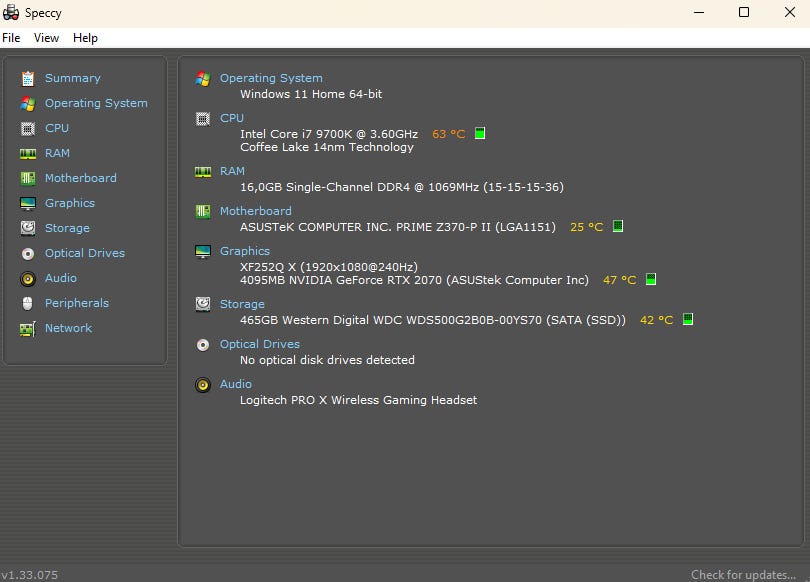The width and height of the screenshot is (810, 582).
Task: Open Peripherals section from sidebar
Action: click(77, 303)
